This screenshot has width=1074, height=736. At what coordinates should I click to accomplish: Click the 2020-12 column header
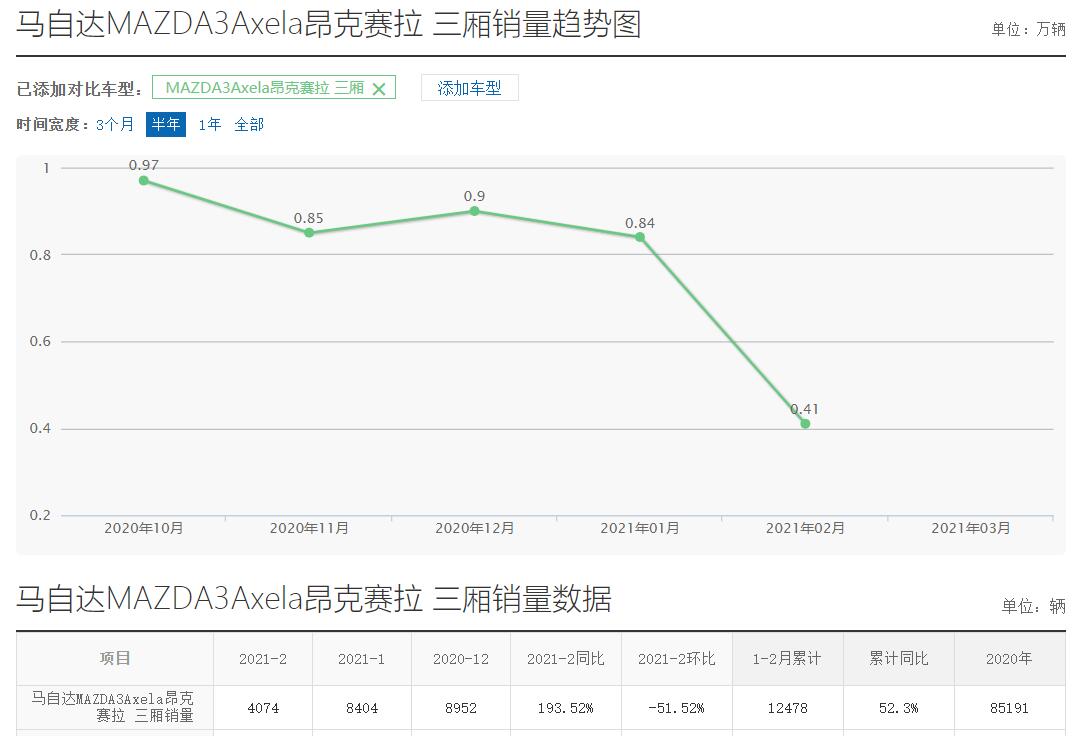(x=461, y=659)
